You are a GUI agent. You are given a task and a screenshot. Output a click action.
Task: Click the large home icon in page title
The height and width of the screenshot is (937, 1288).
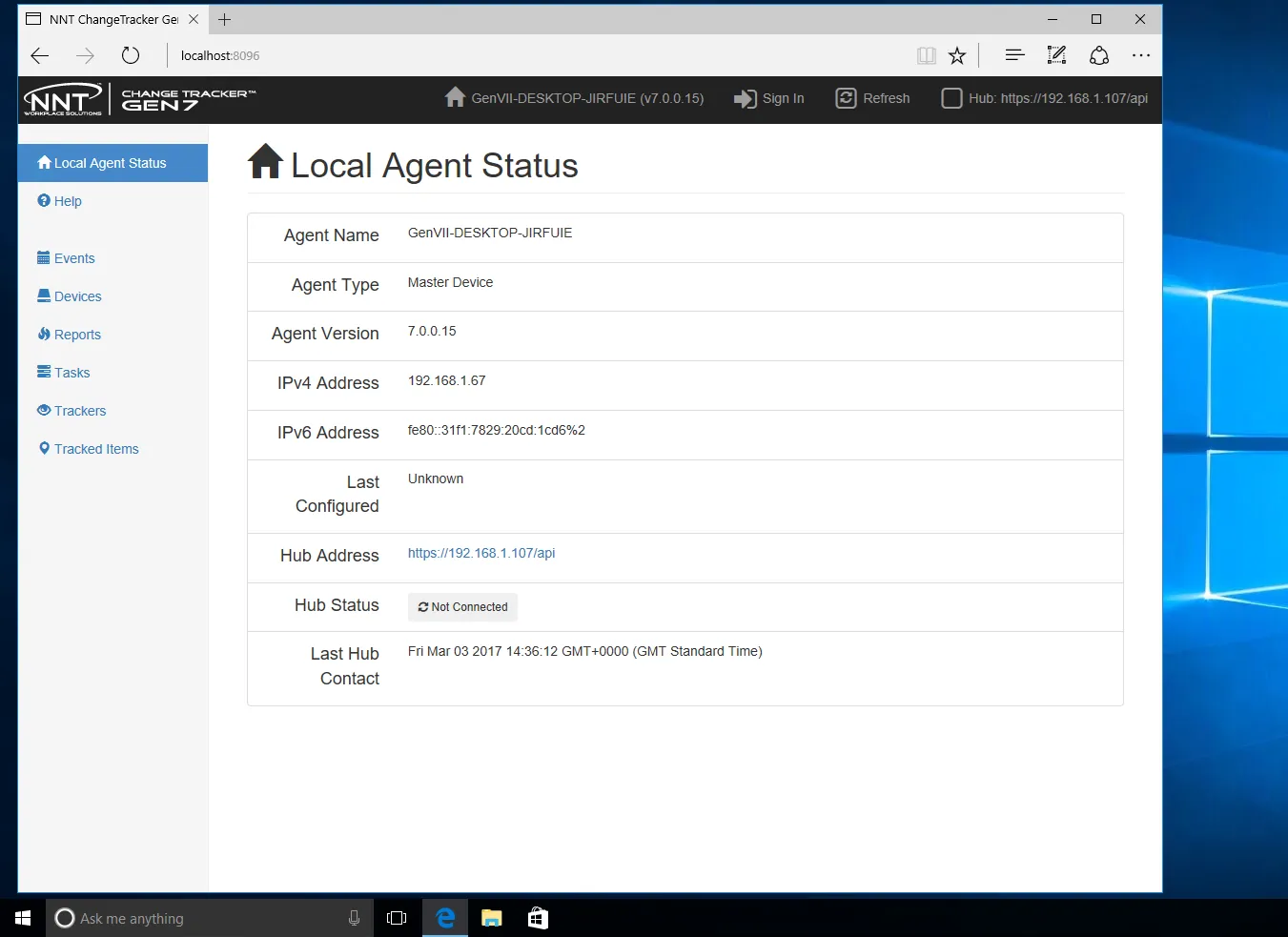coord(266,161)
